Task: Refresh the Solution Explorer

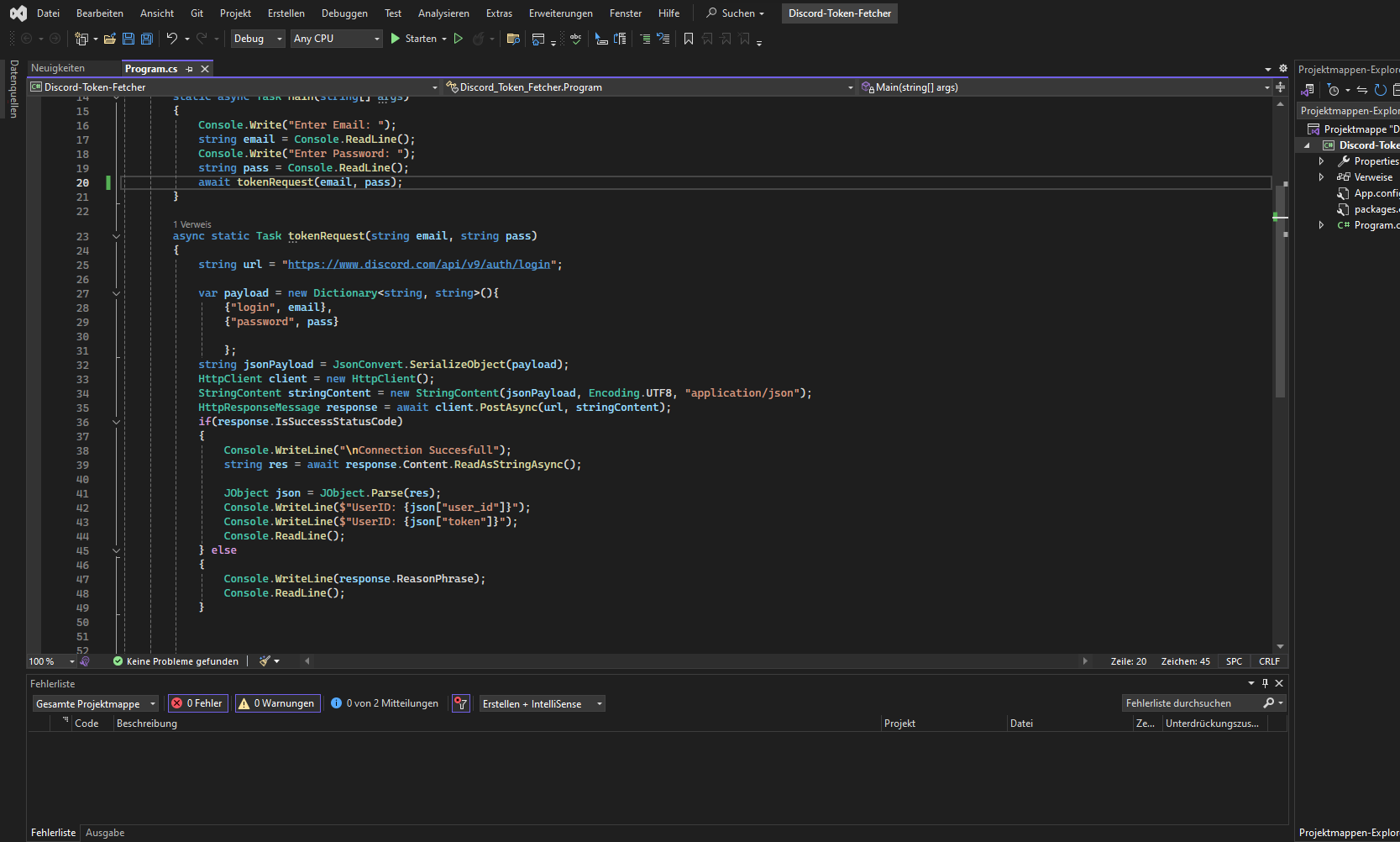Action: coord(1380,90)
